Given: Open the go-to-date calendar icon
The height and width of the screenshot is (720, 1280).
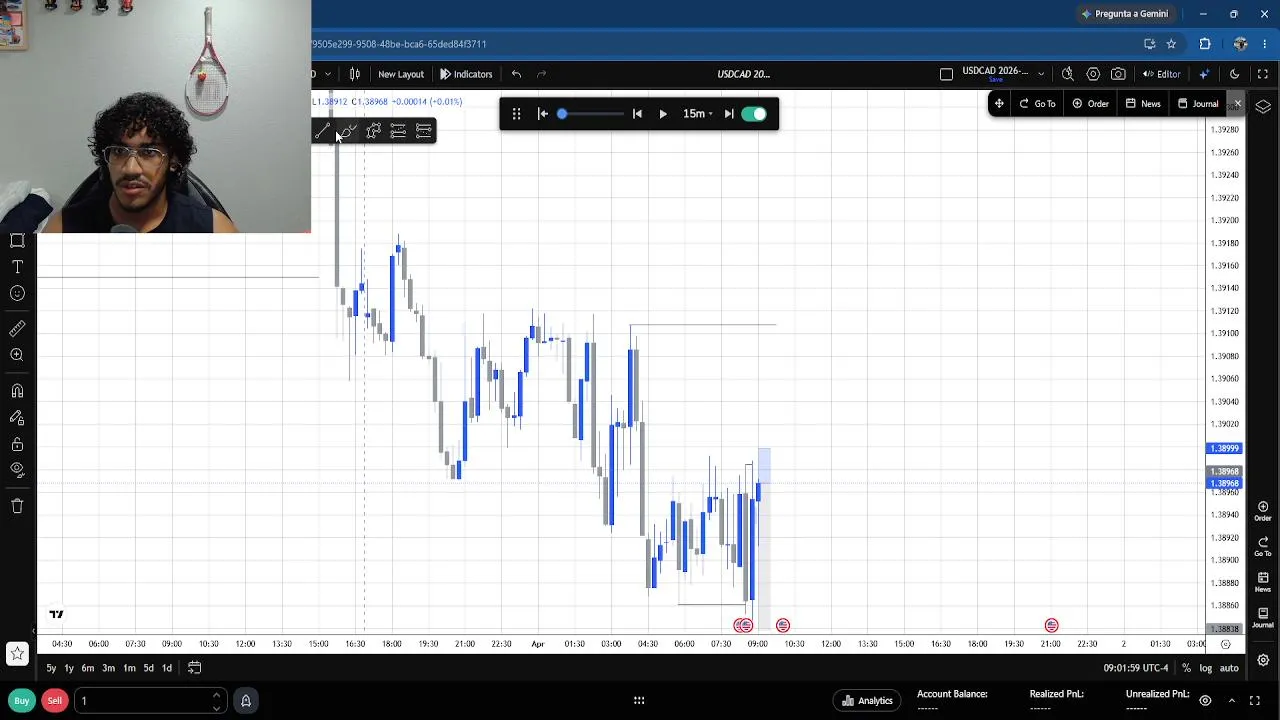Looking at the screenshot, I should point(195,668).
